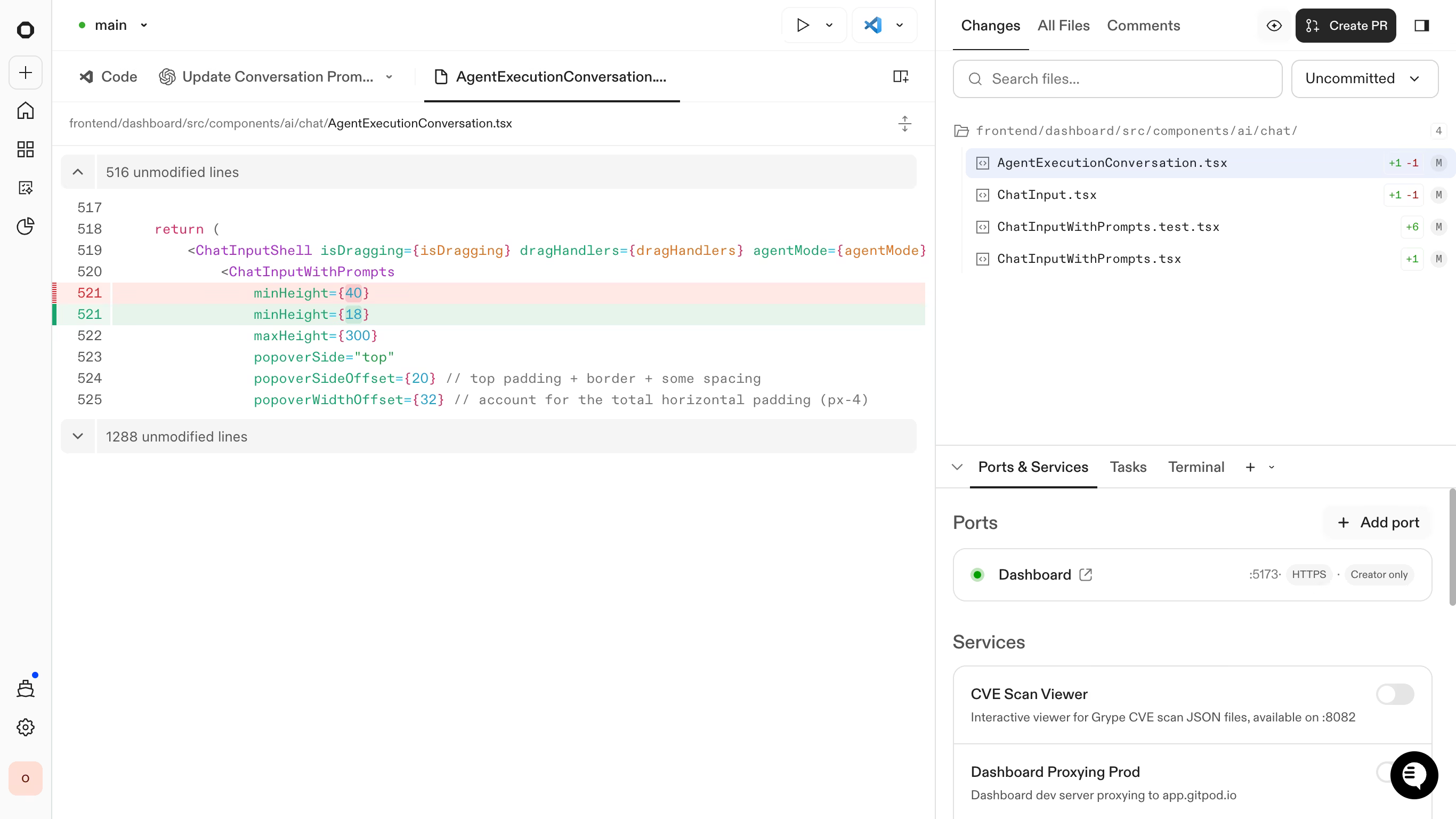Click the split editor add-panel icon
The image size is (1456, 819).
click(x=900, y=76)
